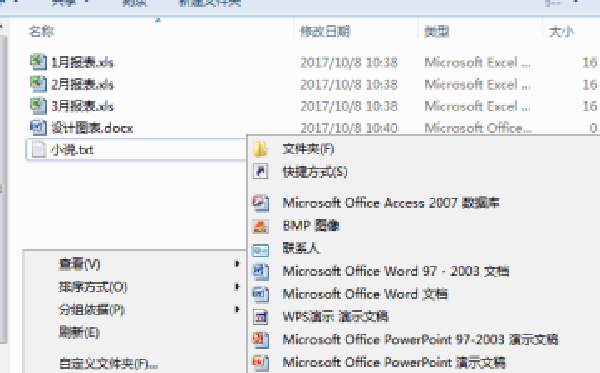Expand the 排序方式(O) submenu arrow
600x373 pixels.
[237, 287]
